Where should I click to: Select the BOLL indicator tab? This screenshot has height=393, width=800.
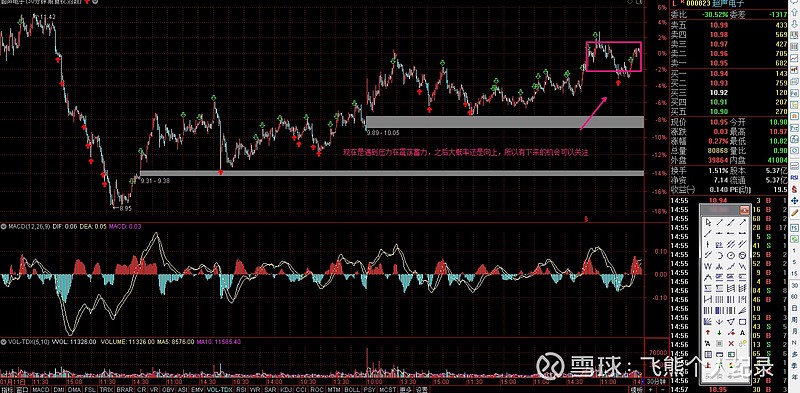tap(352, 389)
